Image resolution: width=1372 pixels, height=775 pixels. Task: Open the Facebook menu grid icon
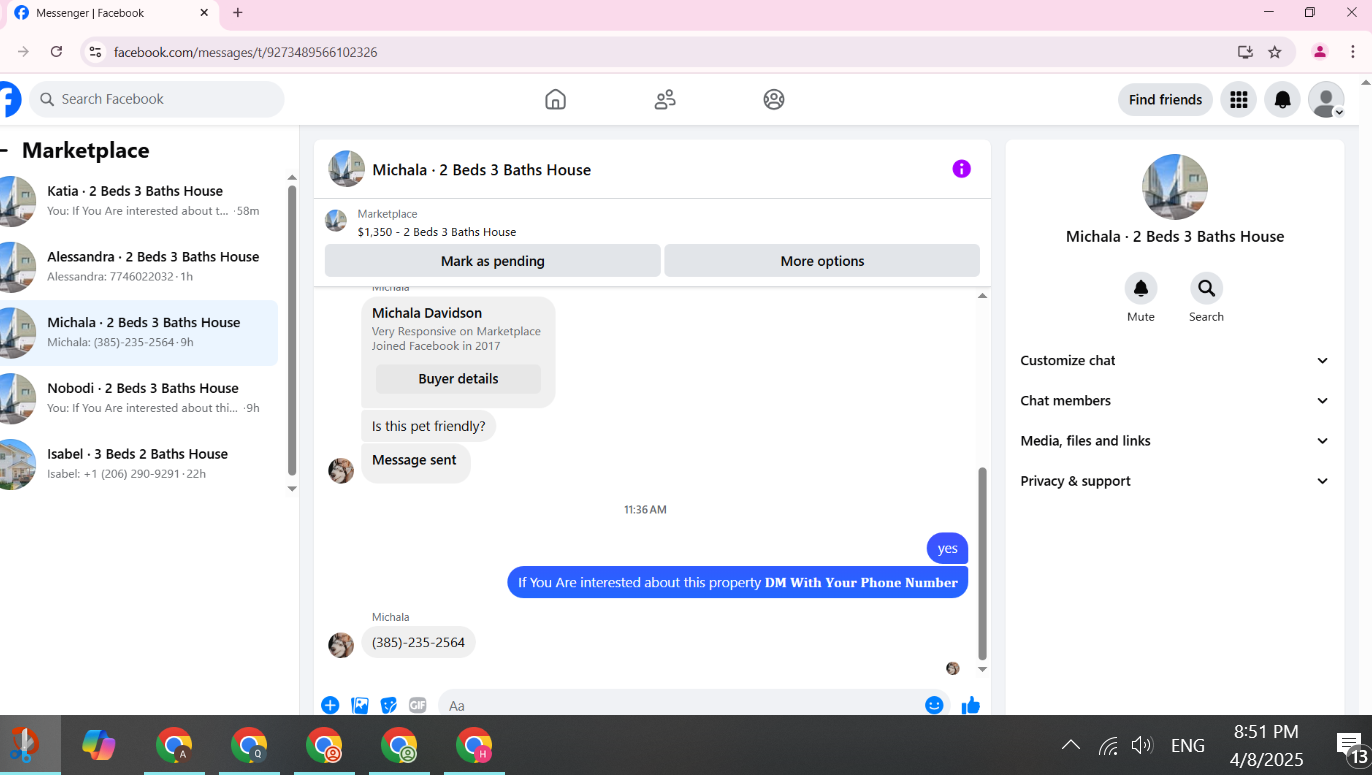click(1238, 99)
